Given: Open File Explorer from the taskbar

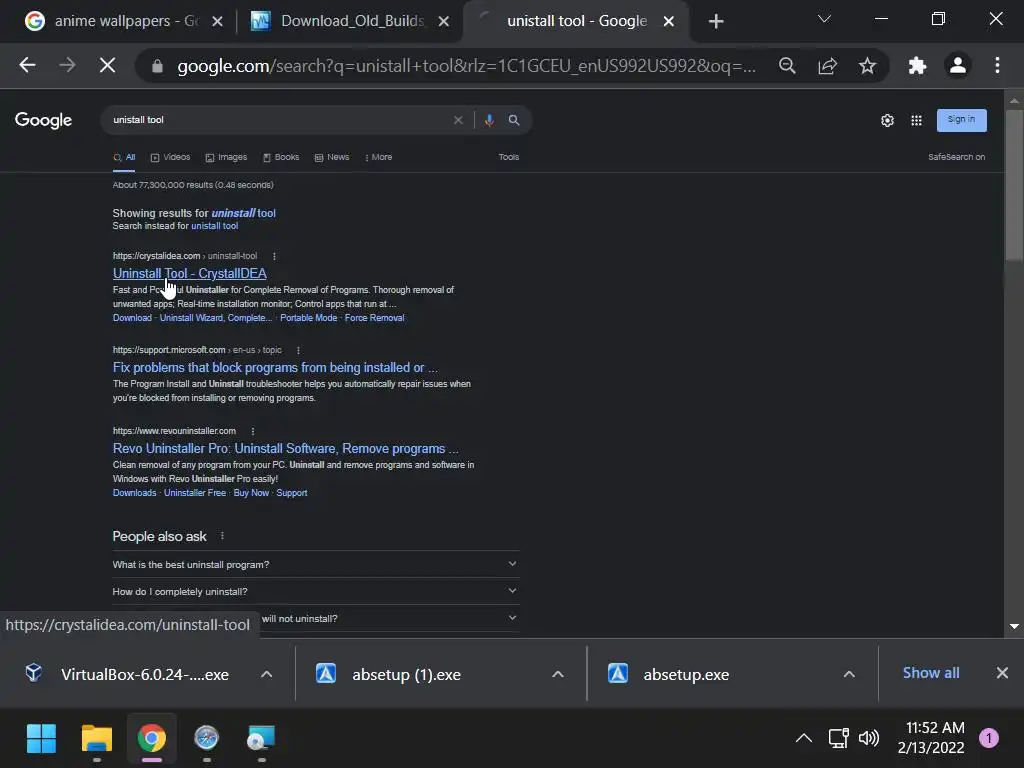Looking at the screenshot, I should 97,739.
